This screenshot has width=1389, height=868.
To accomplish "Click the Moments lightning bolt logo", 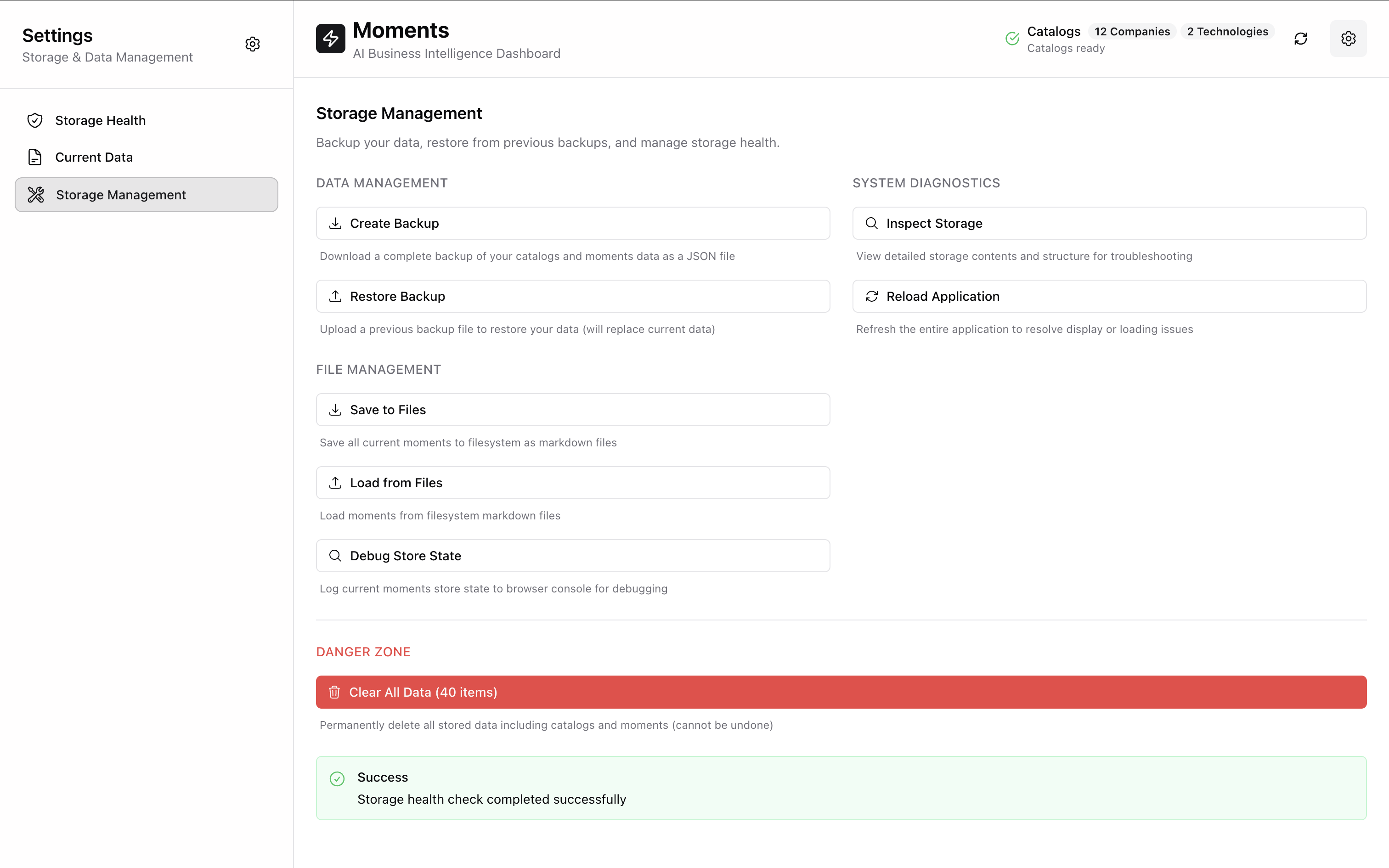I will (x=331, y=39).
